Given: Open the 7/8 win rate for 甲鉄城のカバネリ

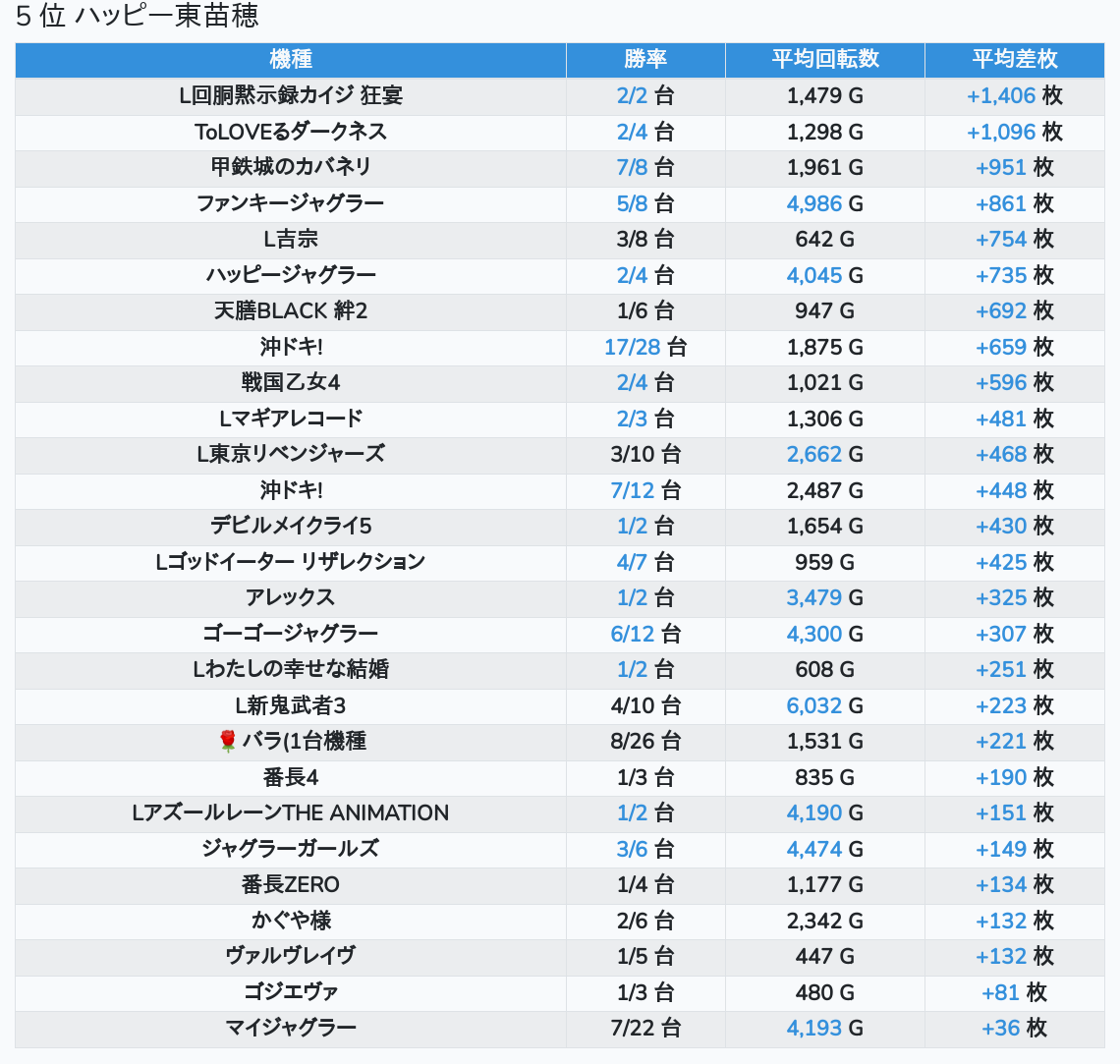Looking at the screenshot, I should [x=633, y=167].
